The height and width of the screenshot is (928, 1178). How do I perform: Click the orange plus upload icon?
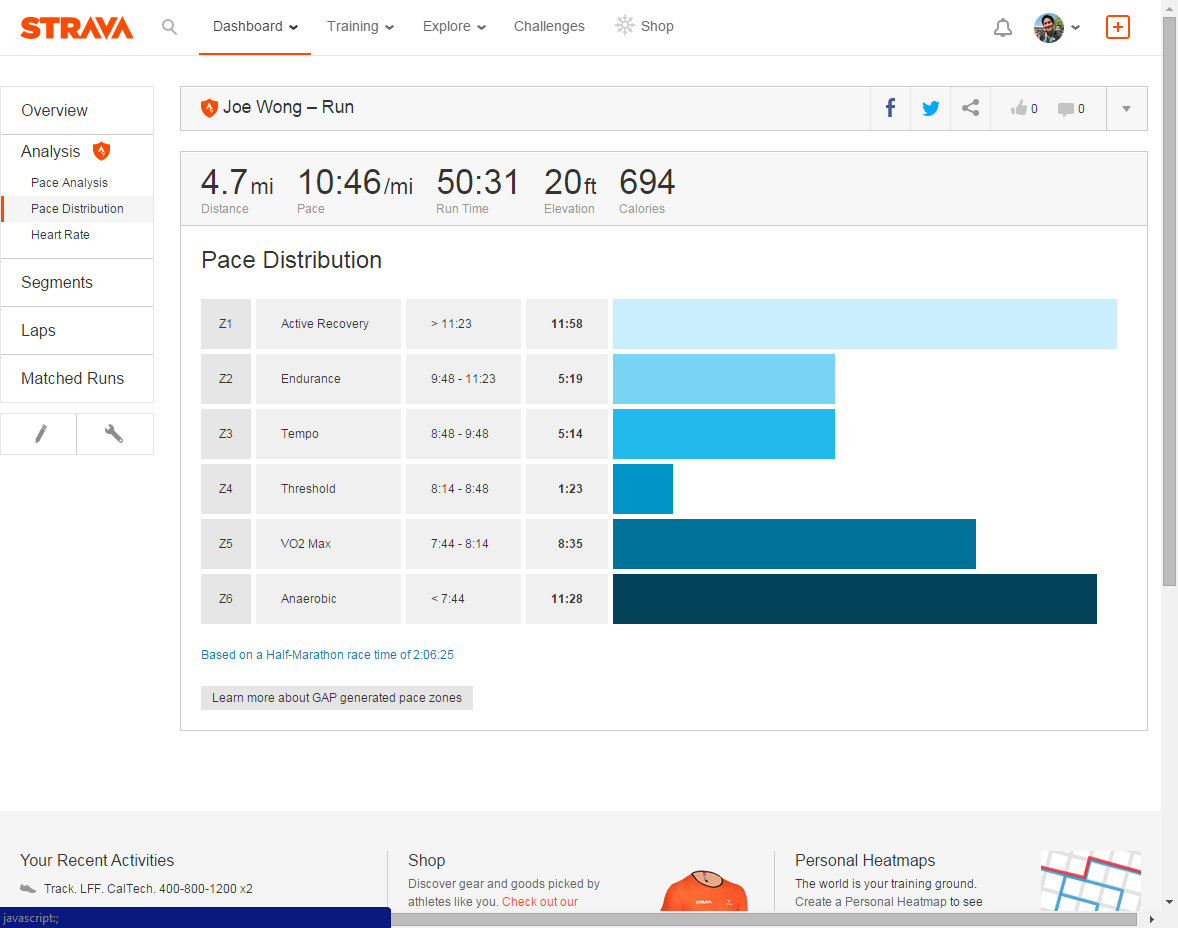(x=1117, y=27)
